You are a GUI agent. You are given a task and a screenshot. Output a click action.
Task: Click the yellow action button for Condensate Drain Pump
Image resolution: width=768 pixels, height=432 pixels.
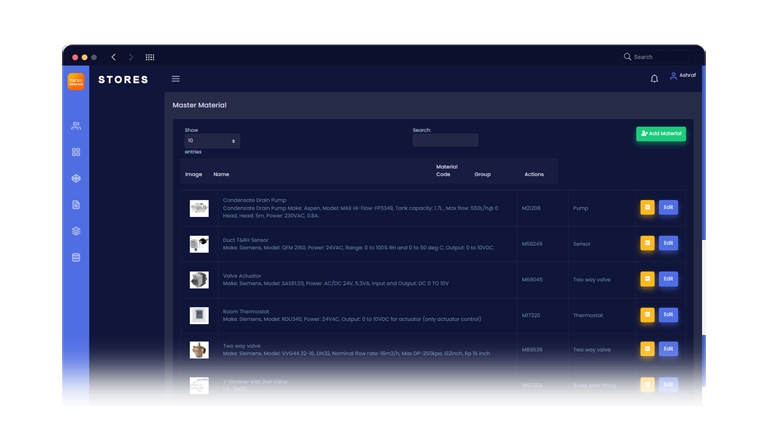click(647, 208)
